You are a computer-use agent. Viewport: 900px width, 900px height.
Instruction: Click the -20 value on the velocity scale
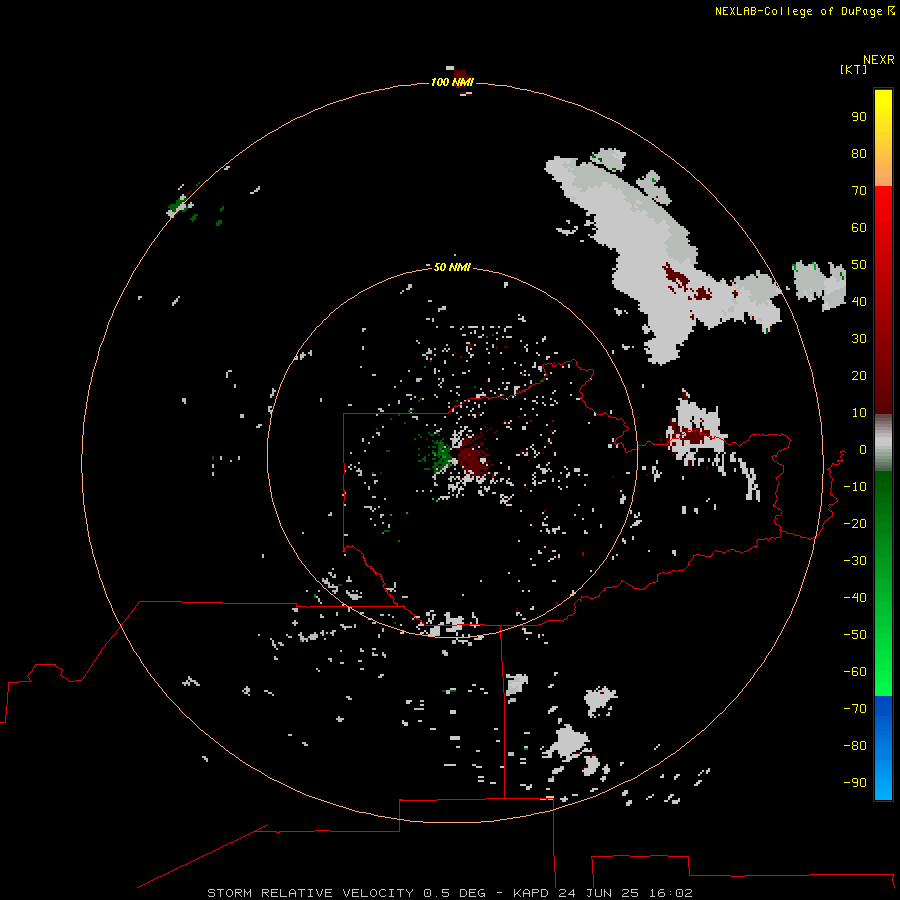855,523
